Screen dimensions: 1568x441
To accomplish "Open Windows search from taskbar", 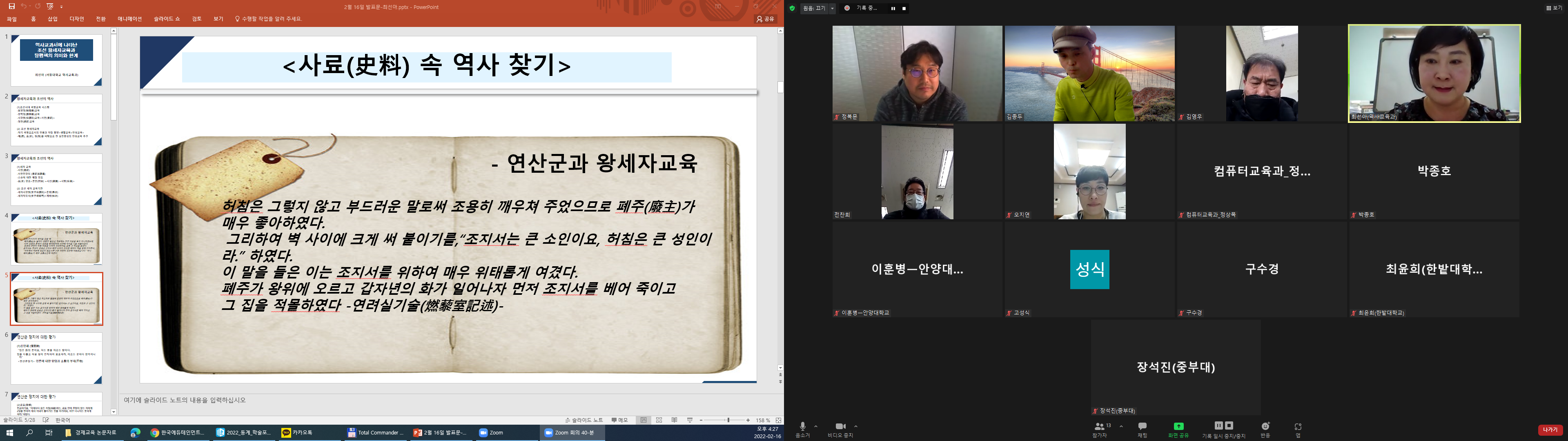I will (29, 433).
